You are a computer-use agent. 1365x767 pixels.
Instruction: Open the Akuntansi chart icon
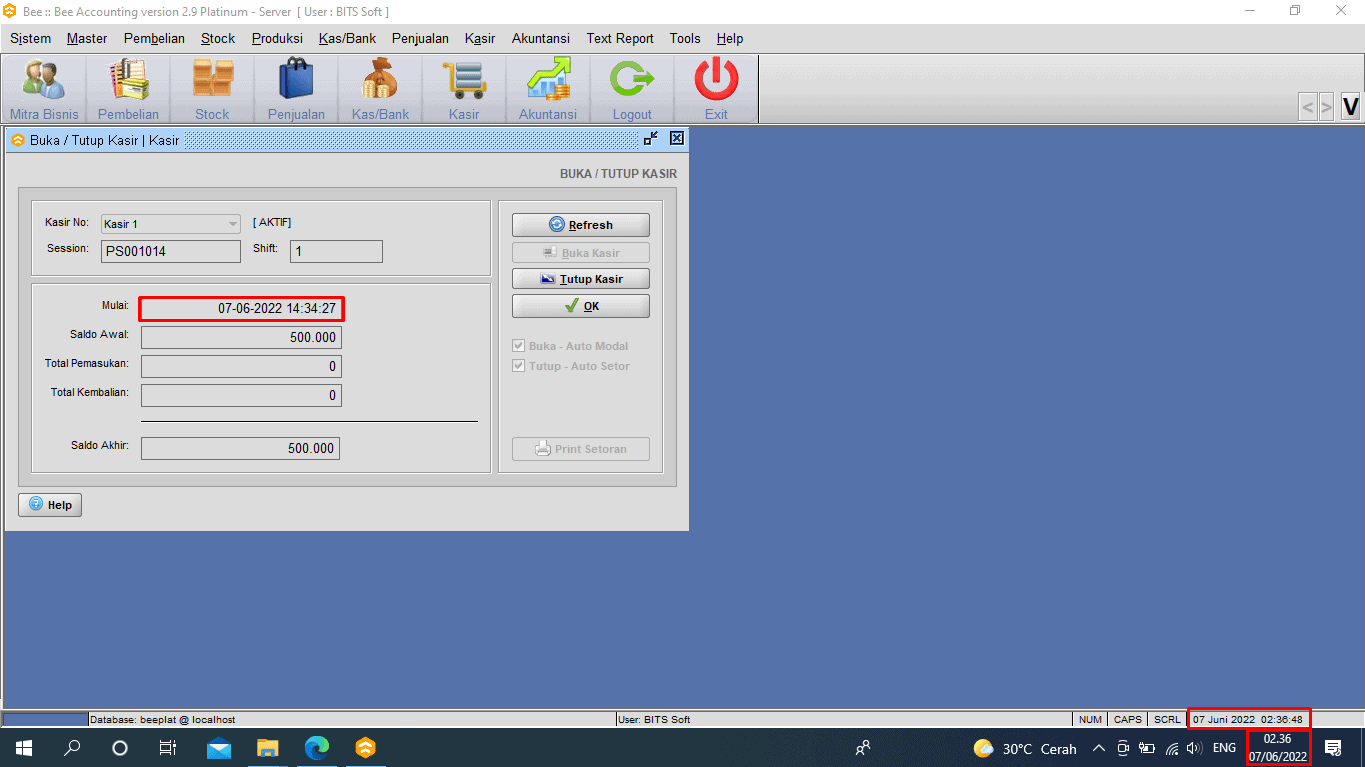pos(548,81)
